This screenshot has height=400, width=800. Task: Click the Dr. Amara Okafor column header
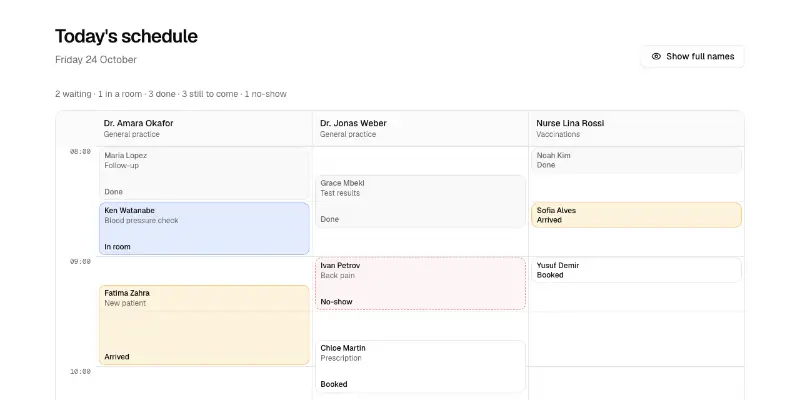coord(204,129)
